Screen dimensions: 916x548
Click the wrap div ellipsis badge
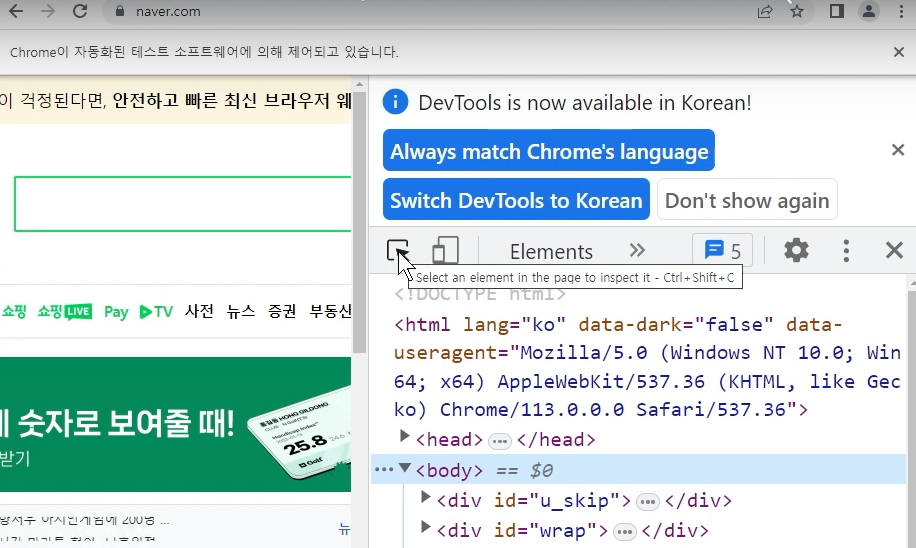tap(624, 532)
